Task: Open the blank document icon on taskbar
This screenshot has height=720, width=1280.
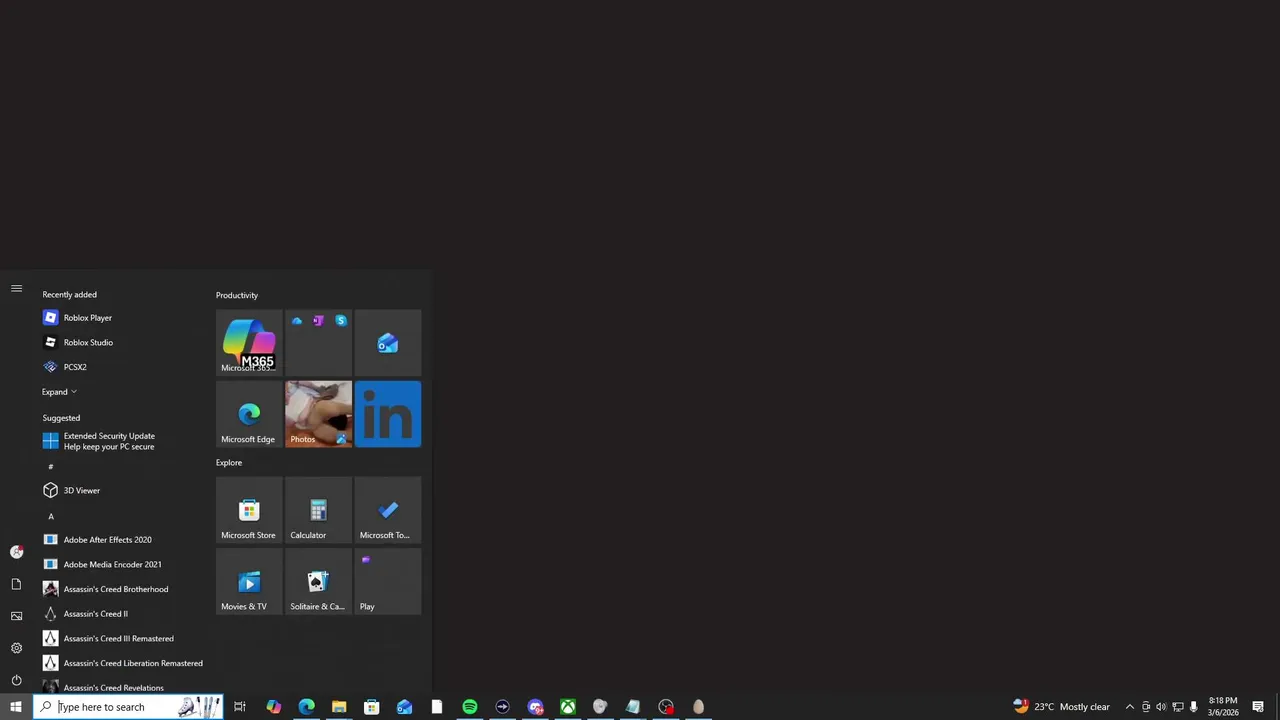Action: click(x=437, y=707)
